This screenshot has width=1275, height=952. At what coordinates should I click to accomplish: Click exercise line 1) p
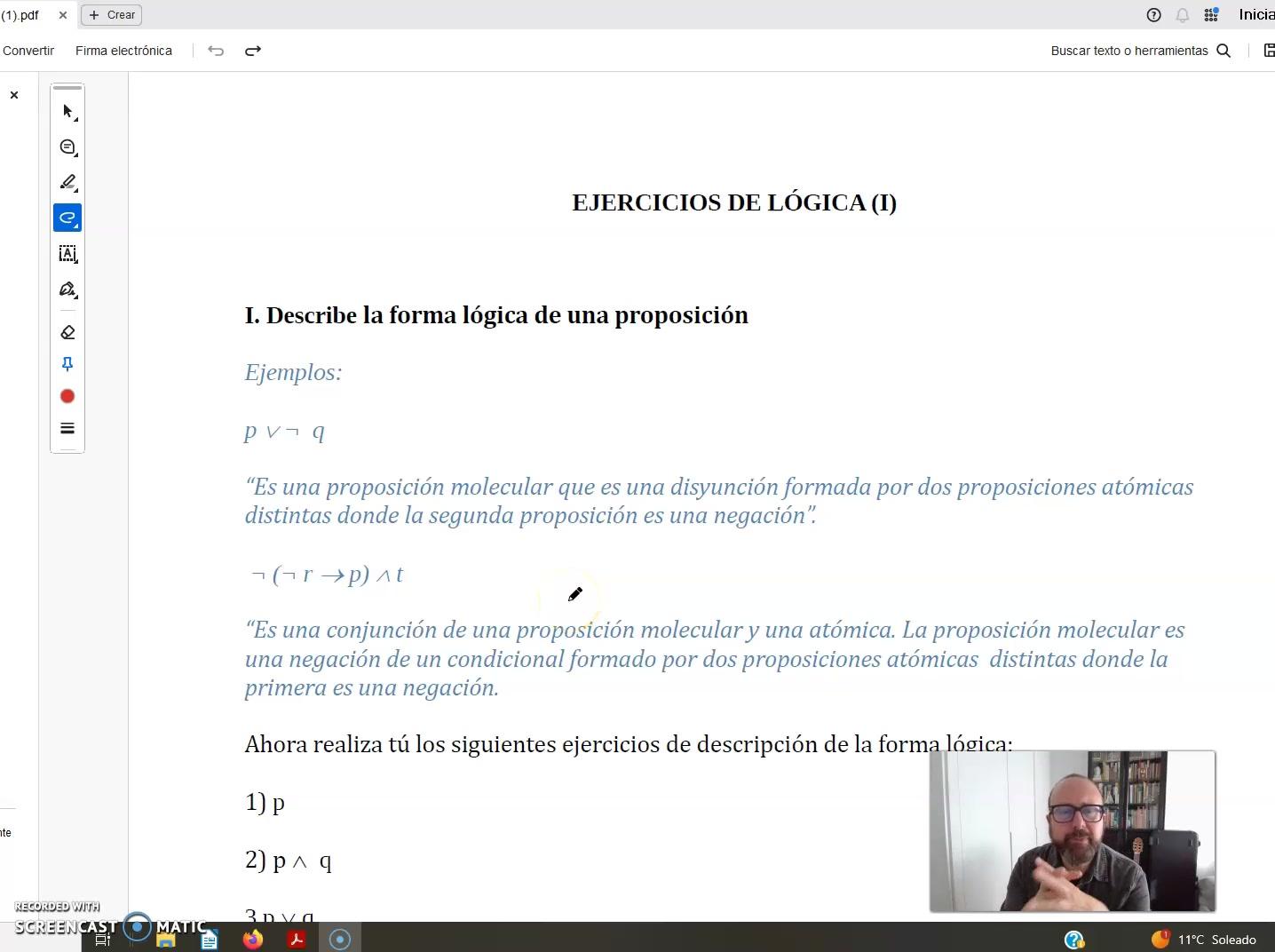(265, 803)
